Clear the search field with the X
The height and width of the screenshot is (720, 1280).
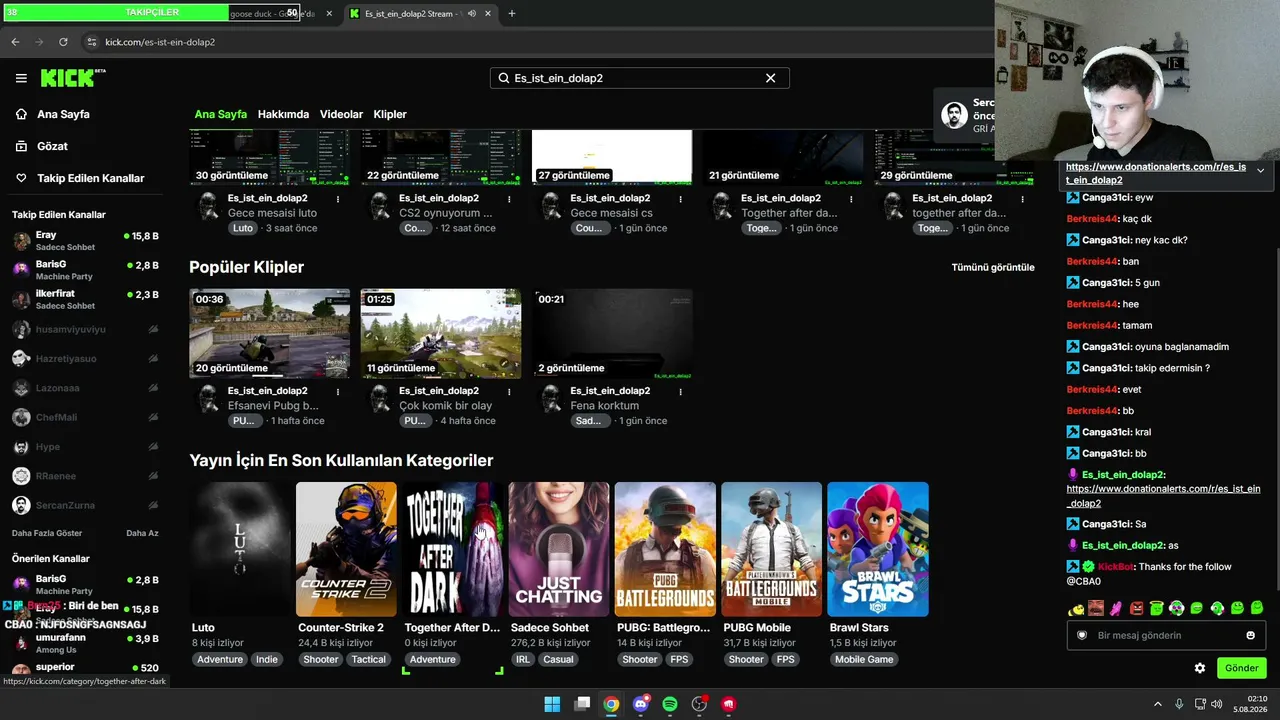[x=770, y=78]
